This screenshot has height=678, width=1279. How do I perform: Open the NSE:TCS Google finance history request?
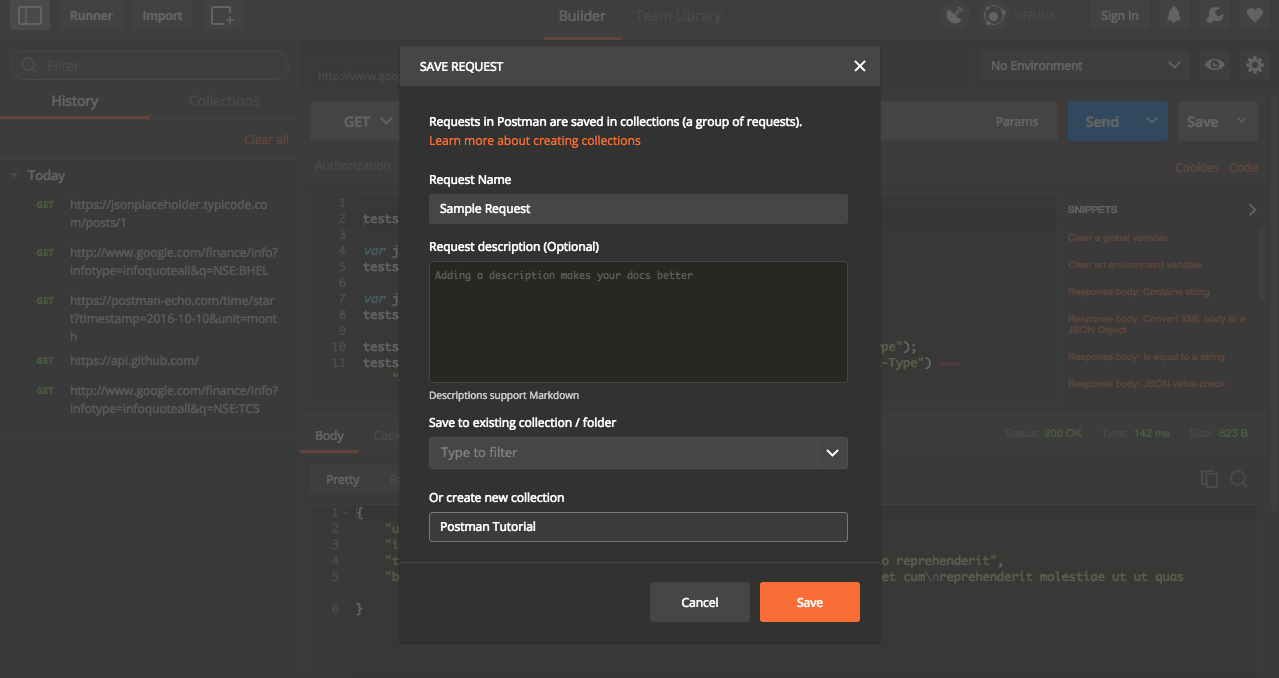174,399
